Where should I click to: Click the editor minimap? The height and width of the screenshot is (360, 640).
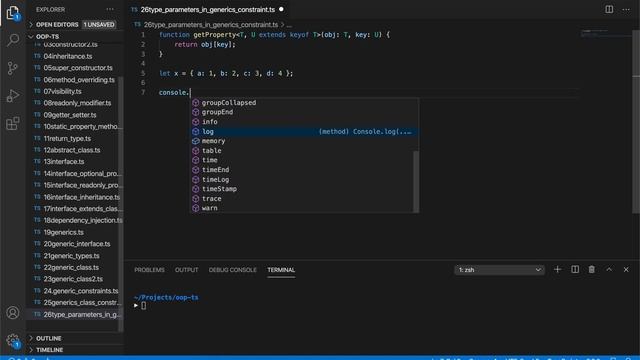606,33
